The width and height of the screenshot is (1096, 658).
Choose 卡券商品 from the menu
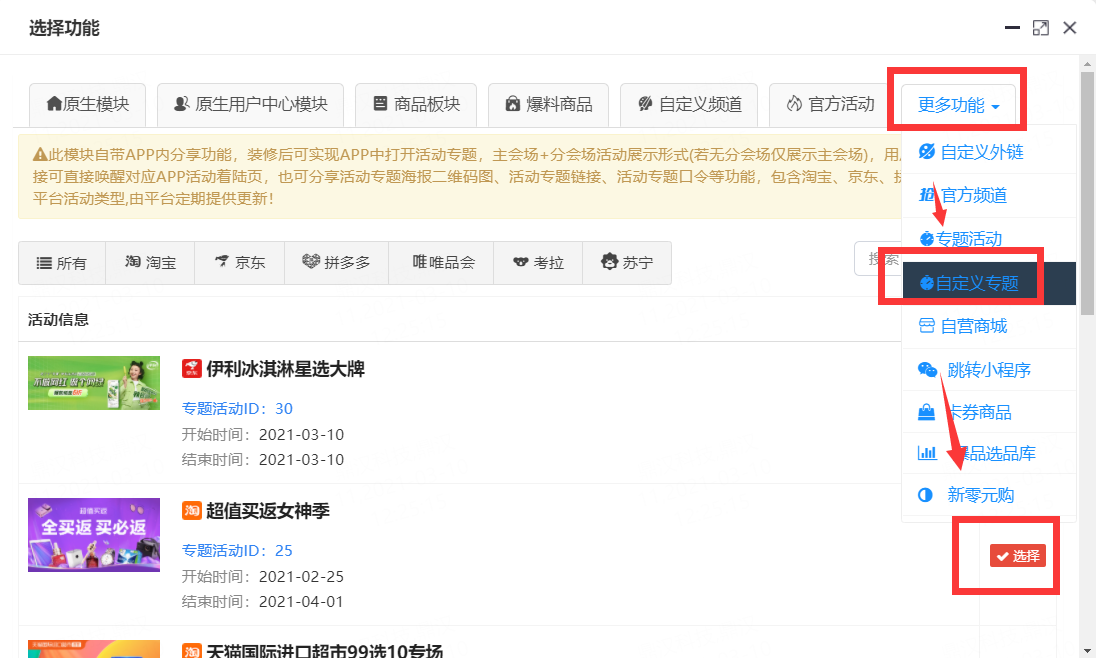988,412
